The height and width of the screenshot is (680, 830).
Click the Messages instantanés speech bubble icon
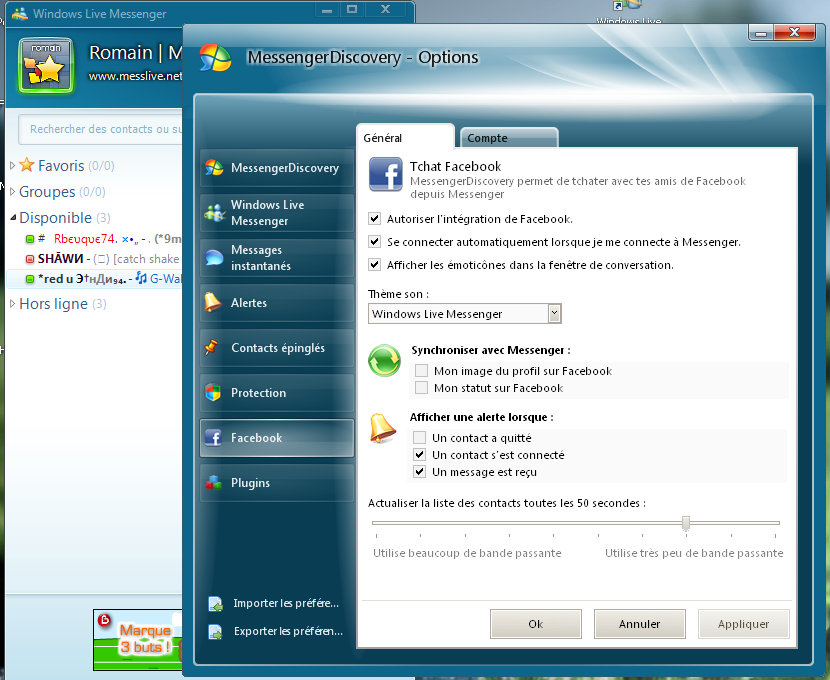coord(214,257)
